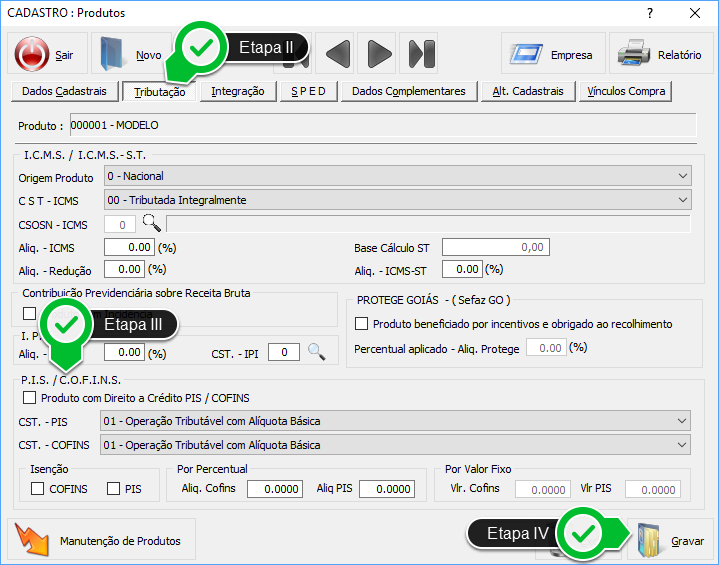Click the Relatório printer icon
This screenshot has height=565, width=719.
click(633, 55)
